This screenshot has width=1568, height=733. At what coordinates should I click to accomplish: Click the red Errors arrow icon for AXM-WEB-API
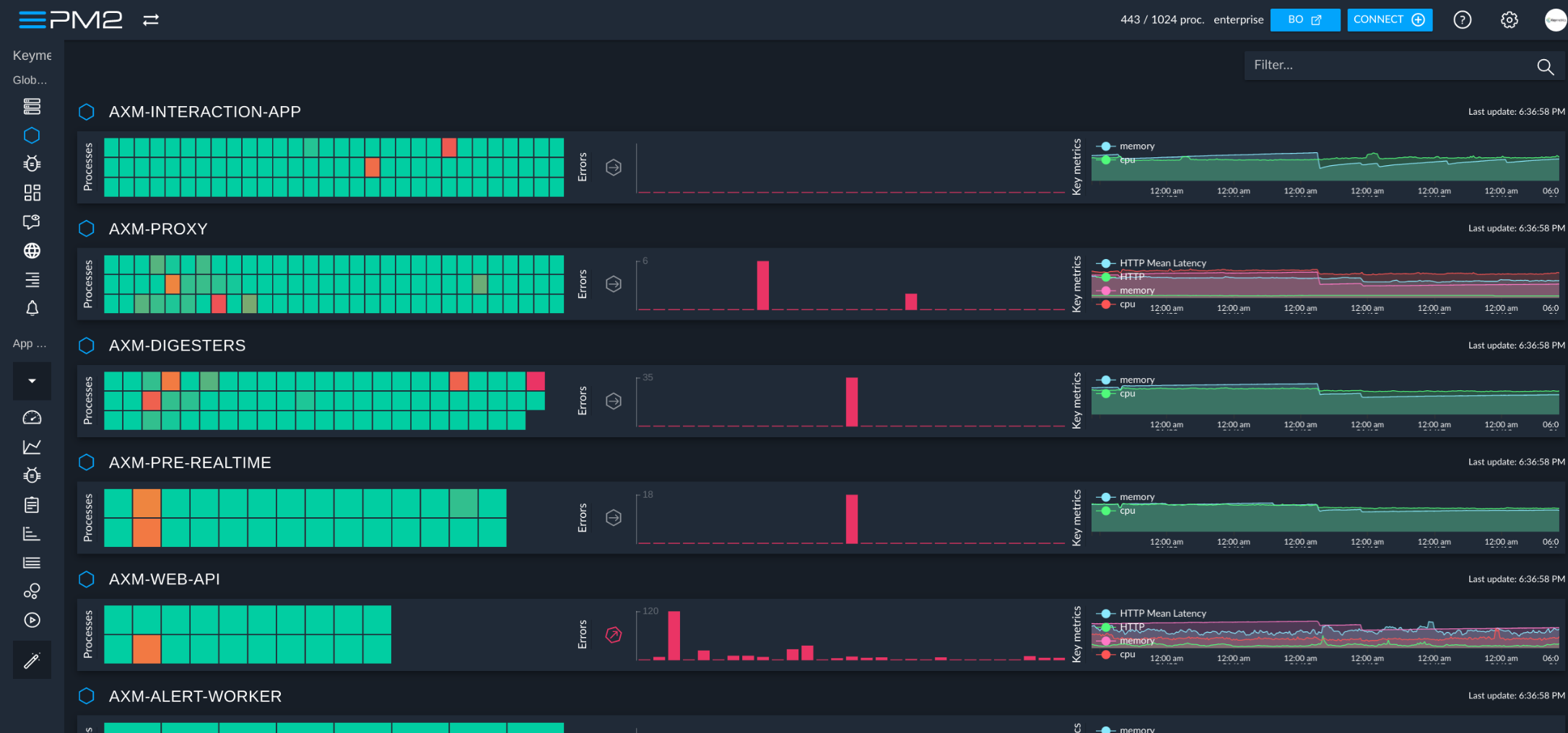coord(613,635)
